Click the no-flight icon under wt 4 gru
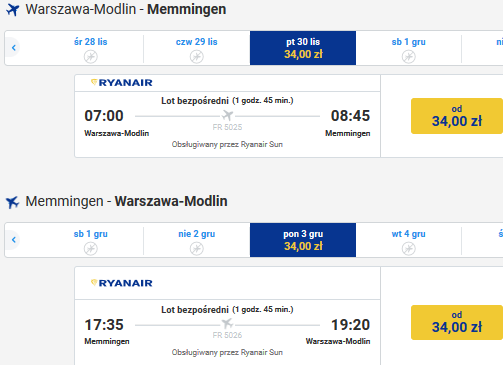Viewport: 503px width, 365px height. click(x=409, y=248)
